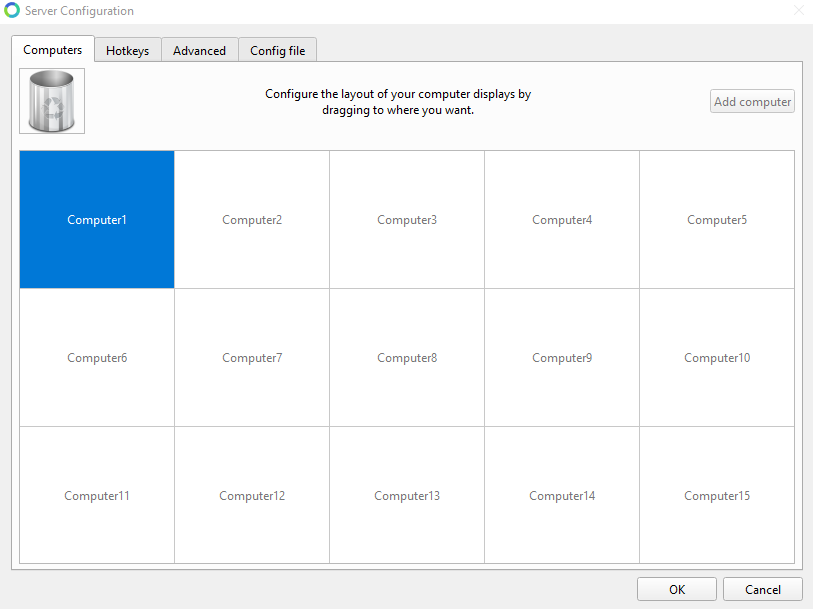Image resolution: width=813 pixels, height=609 pixels.
Task: Choose the Computer10 cell
Action: pyautogui.click(x=717, y=358)
